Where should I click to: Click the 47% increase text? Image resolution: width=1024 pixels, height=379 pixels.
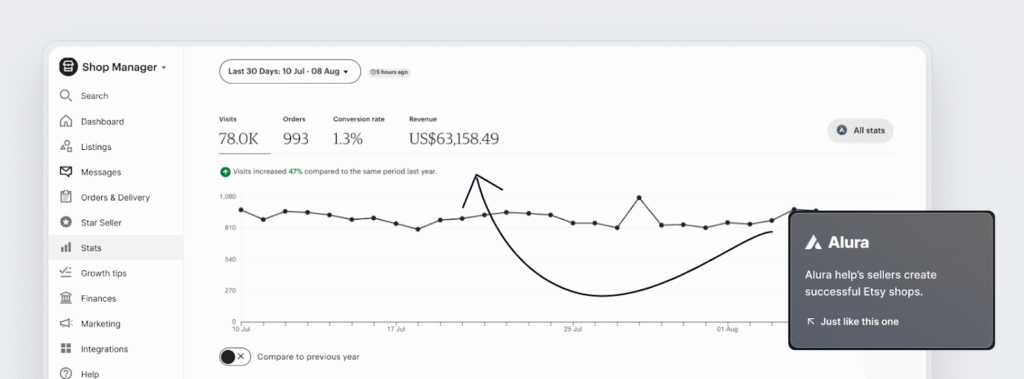coord(295,171)
